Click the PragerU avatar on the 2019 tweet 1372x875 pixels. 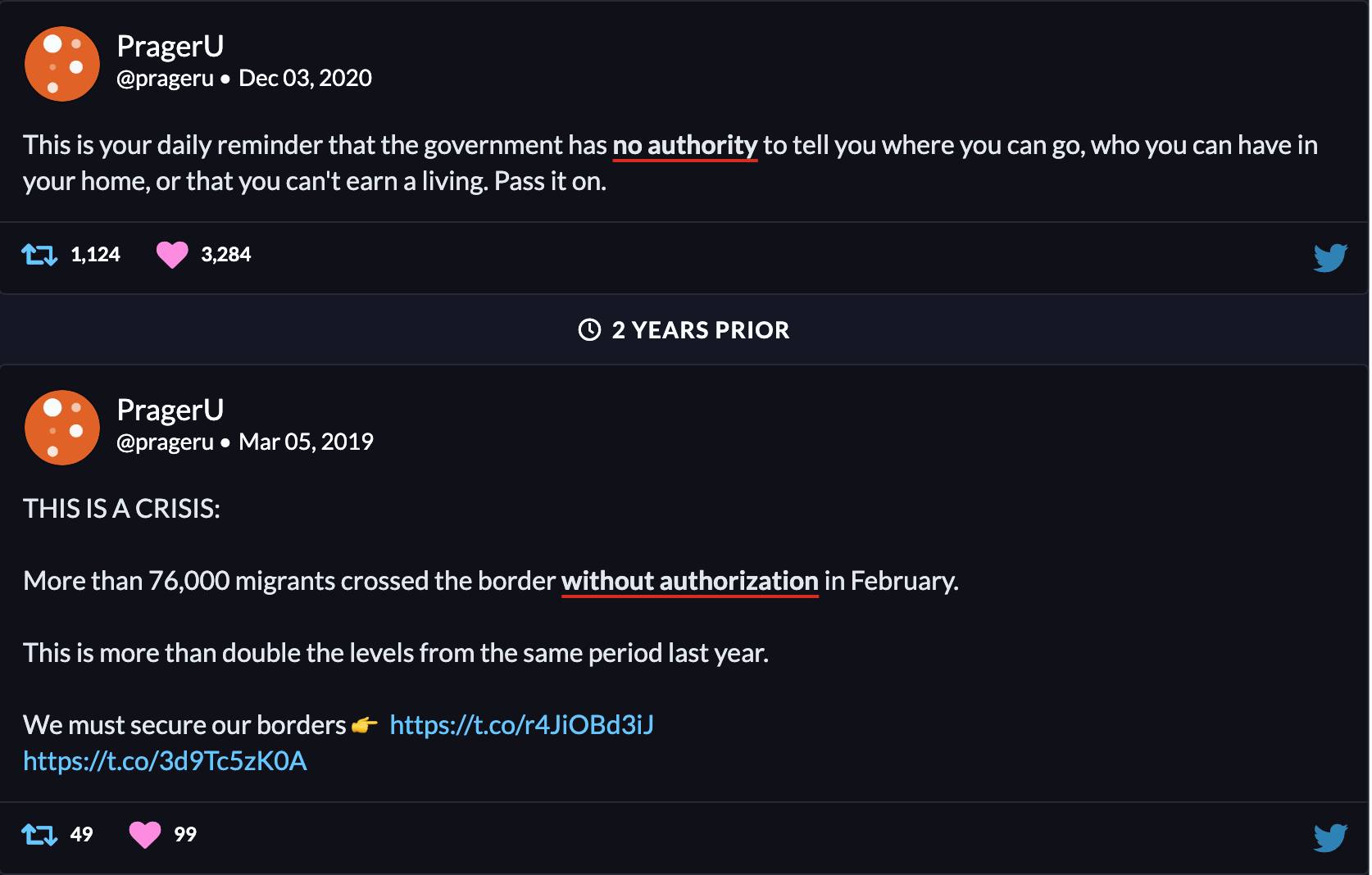pos(62,428)
